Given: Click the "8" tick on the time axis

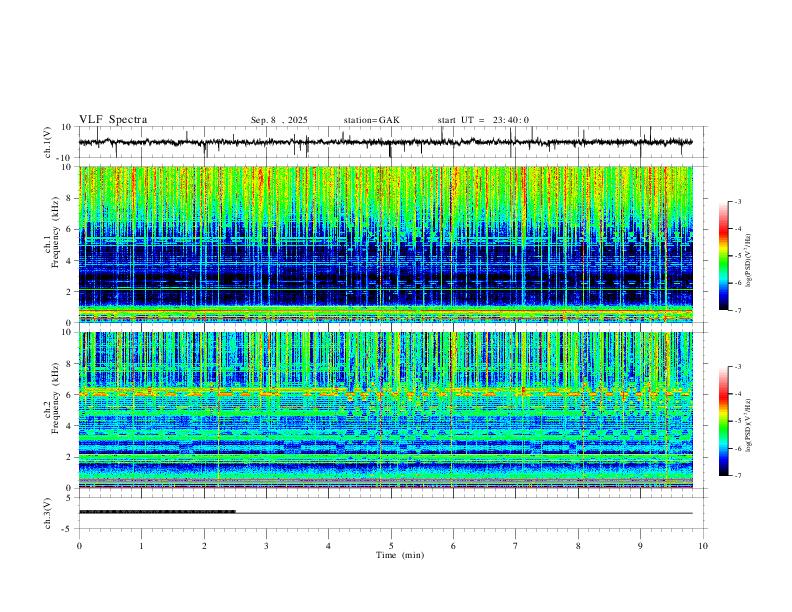Looking at the screenshot, I should (x=578, y=546).
